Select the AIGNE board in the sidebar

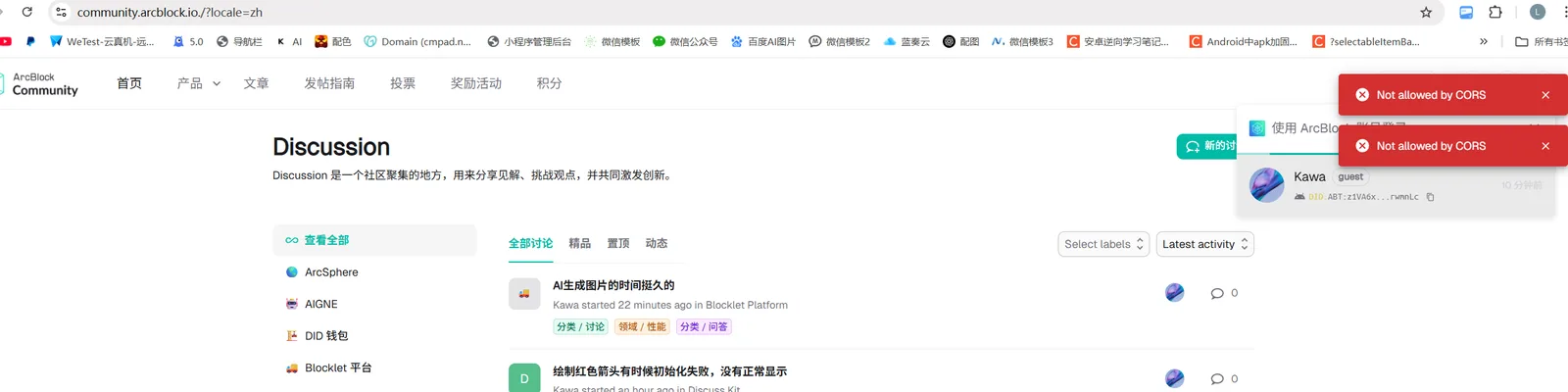(x=374, y=304)
